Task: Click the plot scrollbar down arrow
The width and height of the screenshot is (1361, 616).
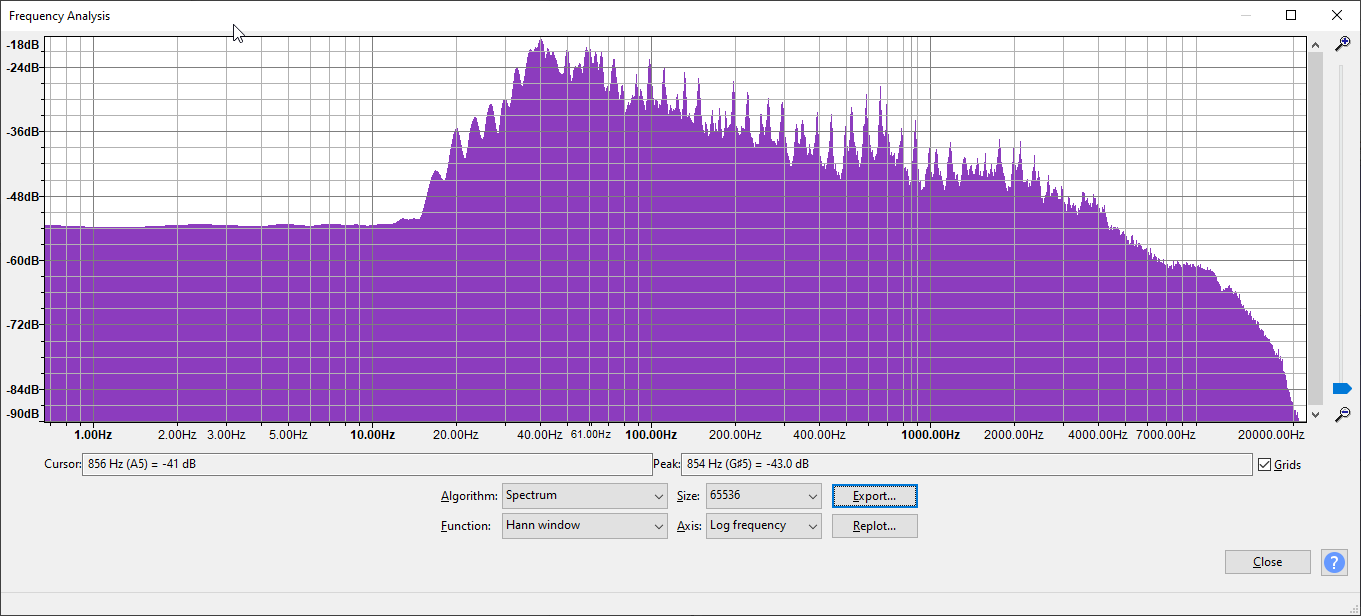Action: tap(1315, 414)
